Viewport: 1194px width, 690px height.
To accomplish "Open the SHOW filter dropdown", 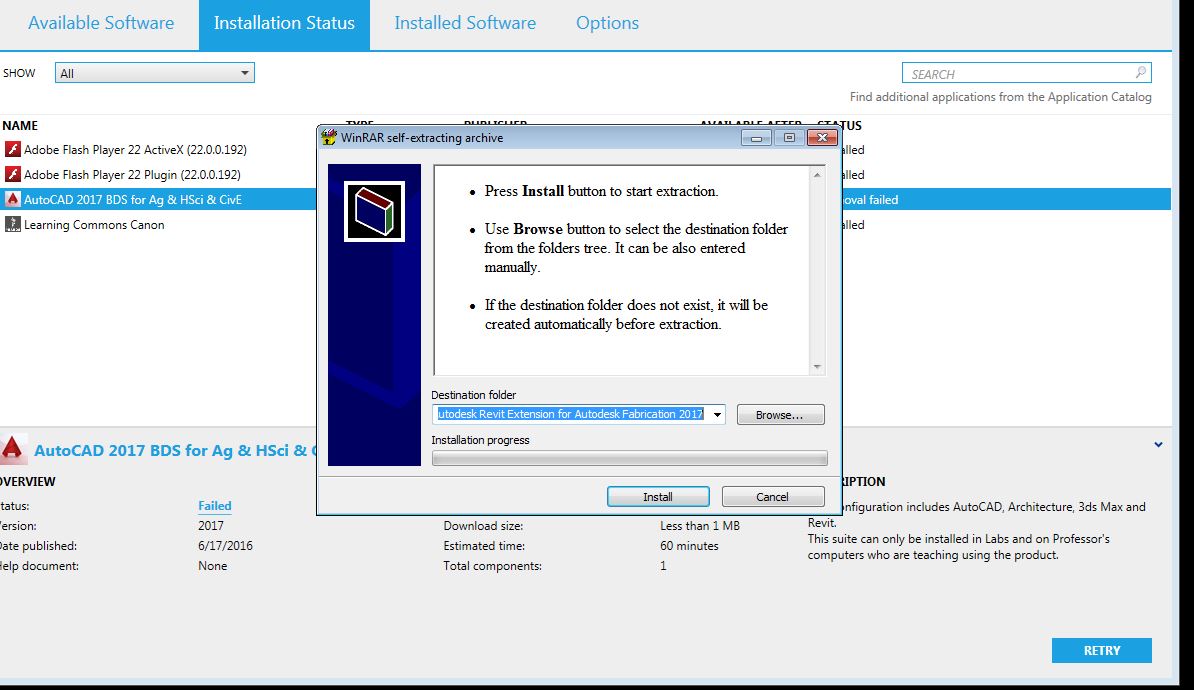I will coord(243,72).
